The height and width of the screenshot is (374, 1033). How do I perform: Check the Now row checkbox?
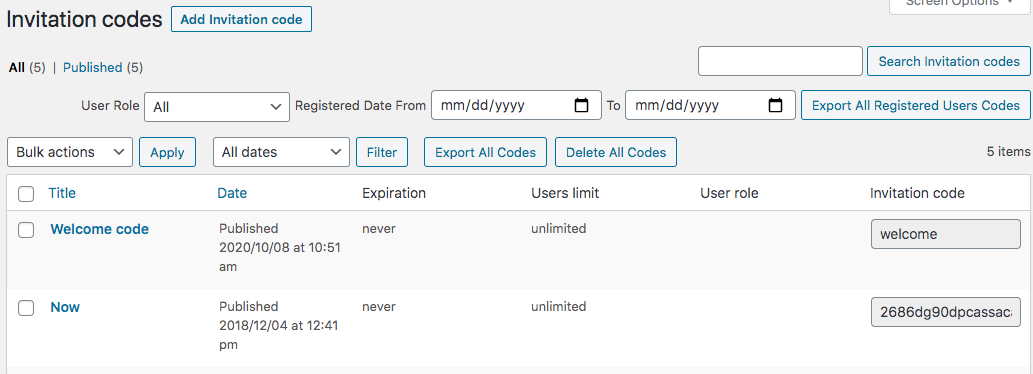click(x=26, y=307)
